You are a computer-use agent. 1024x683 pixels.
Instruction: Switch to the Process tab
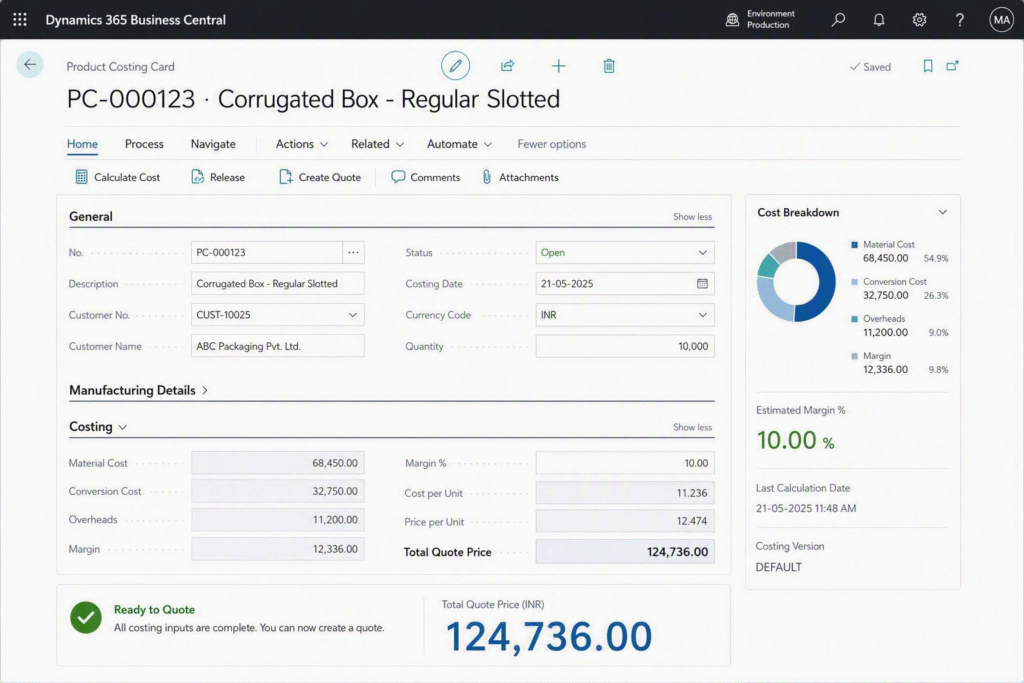[144, 144]
